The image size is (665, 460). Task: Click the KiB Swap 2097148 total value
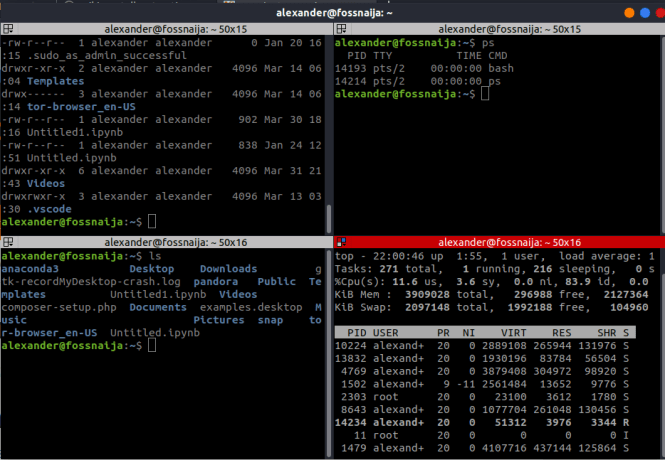(427, 307)
